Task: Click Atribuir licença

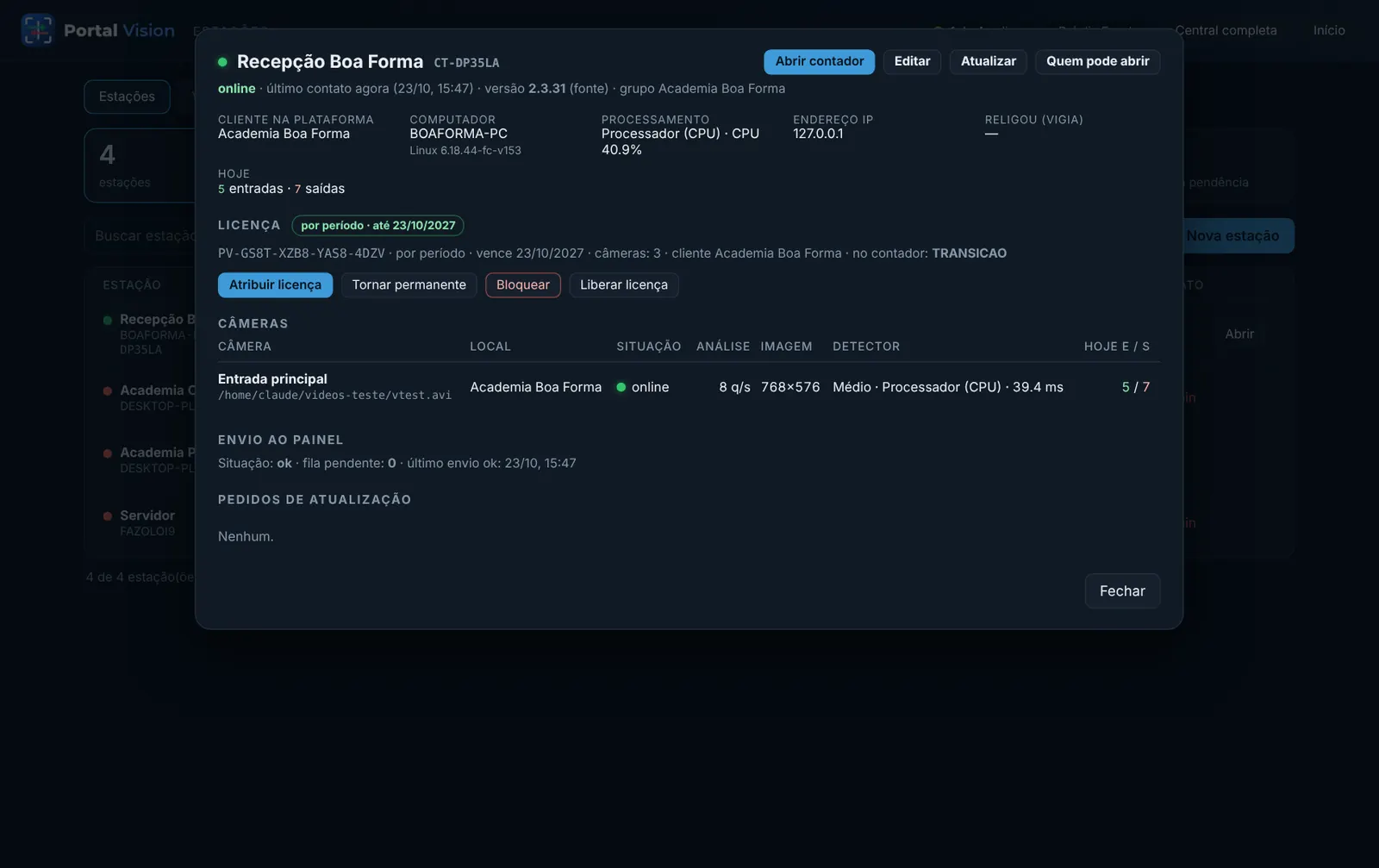Action: pos(275,285)
